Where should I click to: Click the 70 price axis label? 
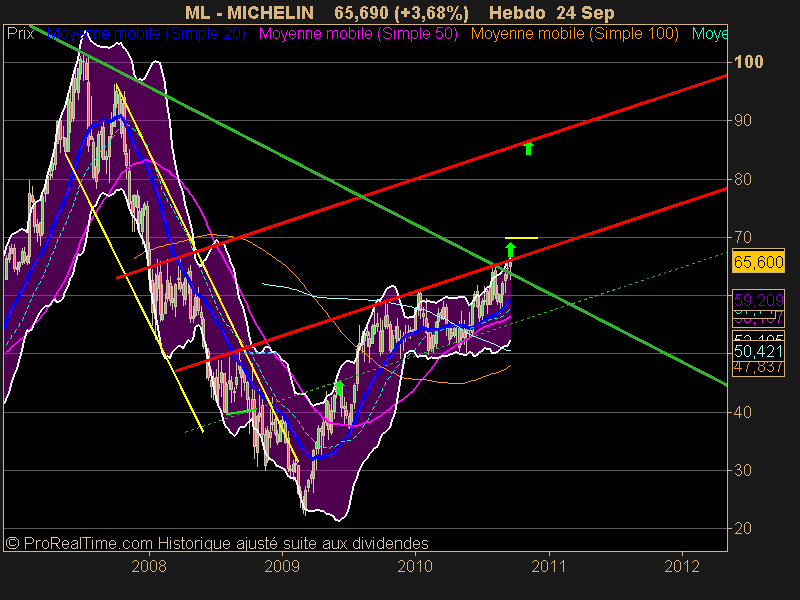pyautogui.click(x=743, y=237)
